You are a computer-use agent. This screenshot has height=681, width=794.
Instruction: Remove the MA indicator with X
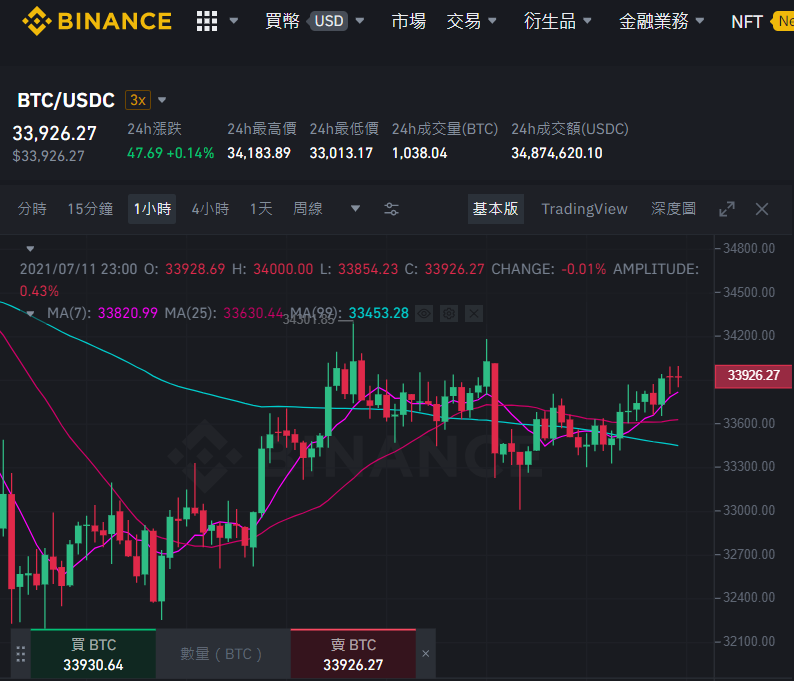pos(473,314)
